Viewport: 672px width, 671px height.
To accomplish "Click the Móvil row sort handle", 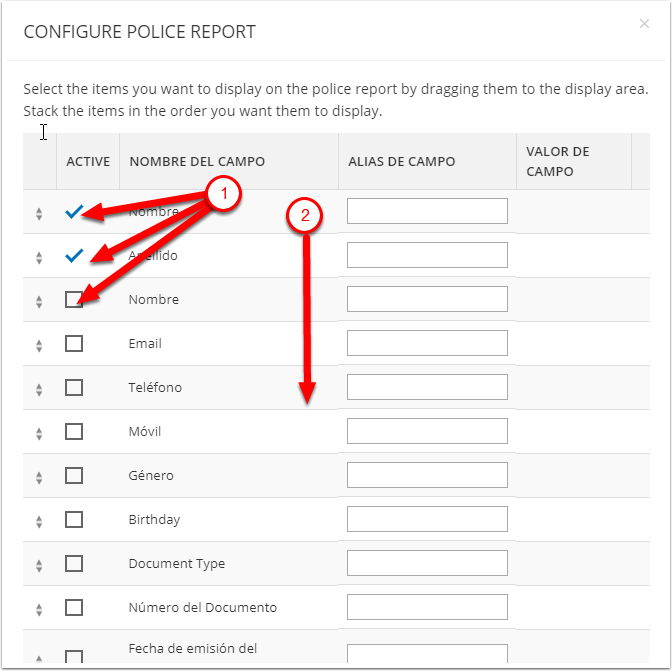I will [39, 434].
